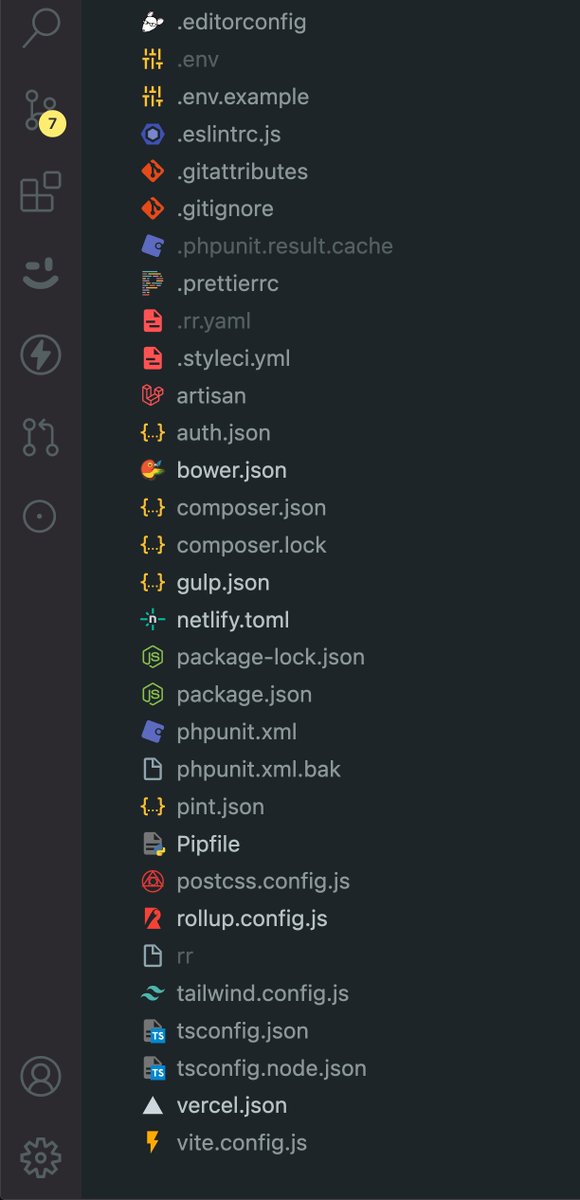Viewport: 580px width, 1200px height.
Task: Open auth.json file
Action: [x=224, y=433]
